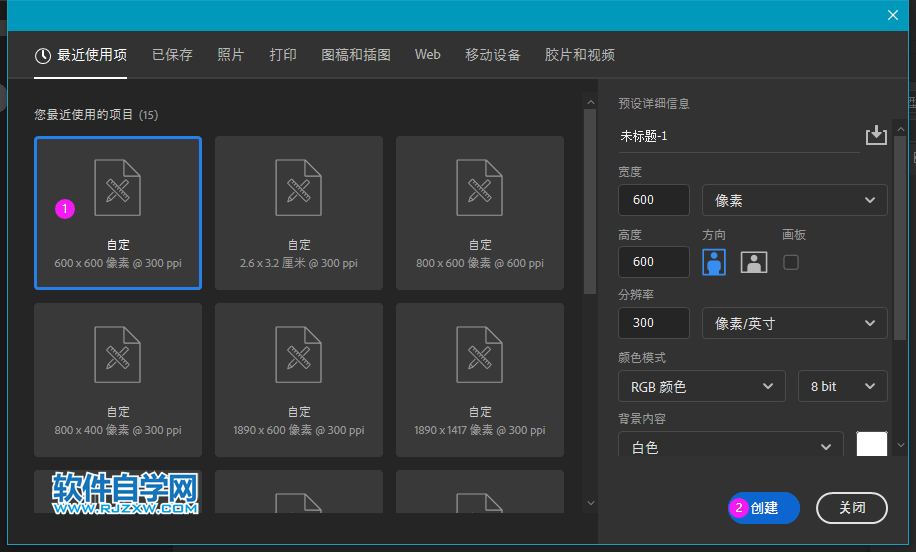Click the 创建 create button
916x552 pixels.
764,508
